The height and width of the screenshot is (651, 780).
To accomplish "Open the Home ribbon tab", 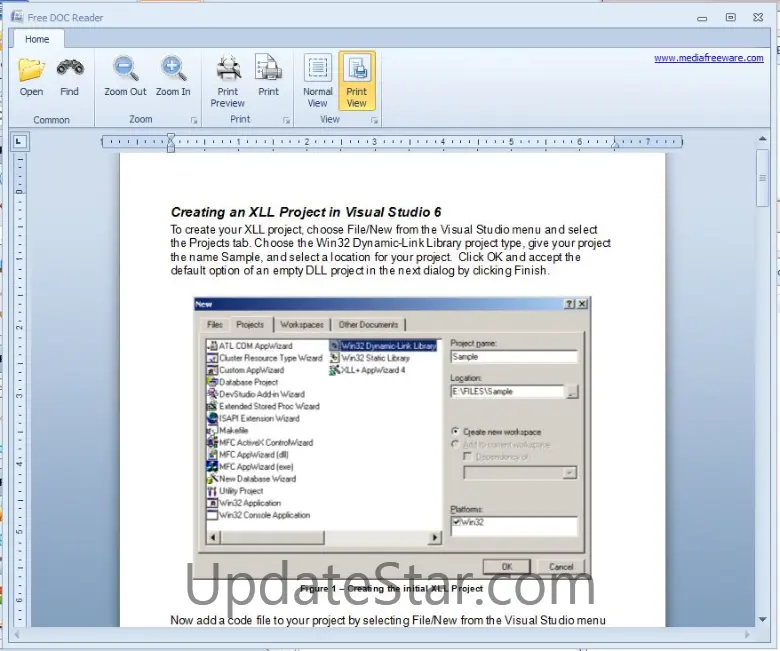I will (x=37, y=39).
